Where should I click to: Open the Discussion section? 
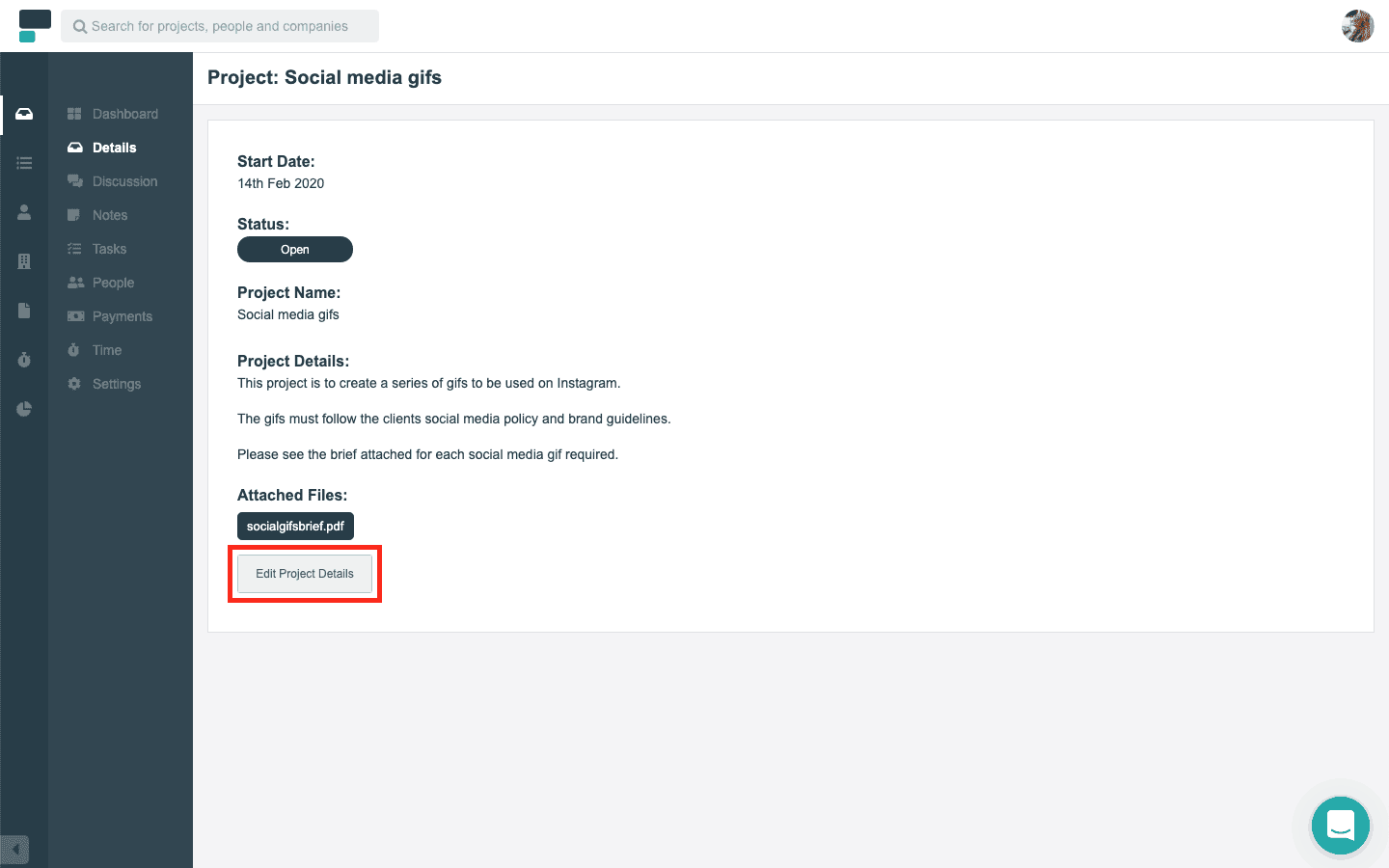coord(113,181)
